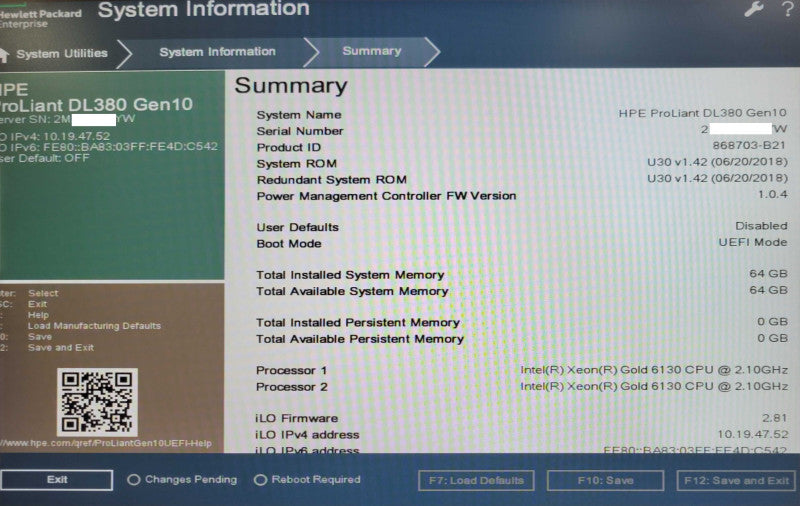Click the Exit button

point(57,480)
